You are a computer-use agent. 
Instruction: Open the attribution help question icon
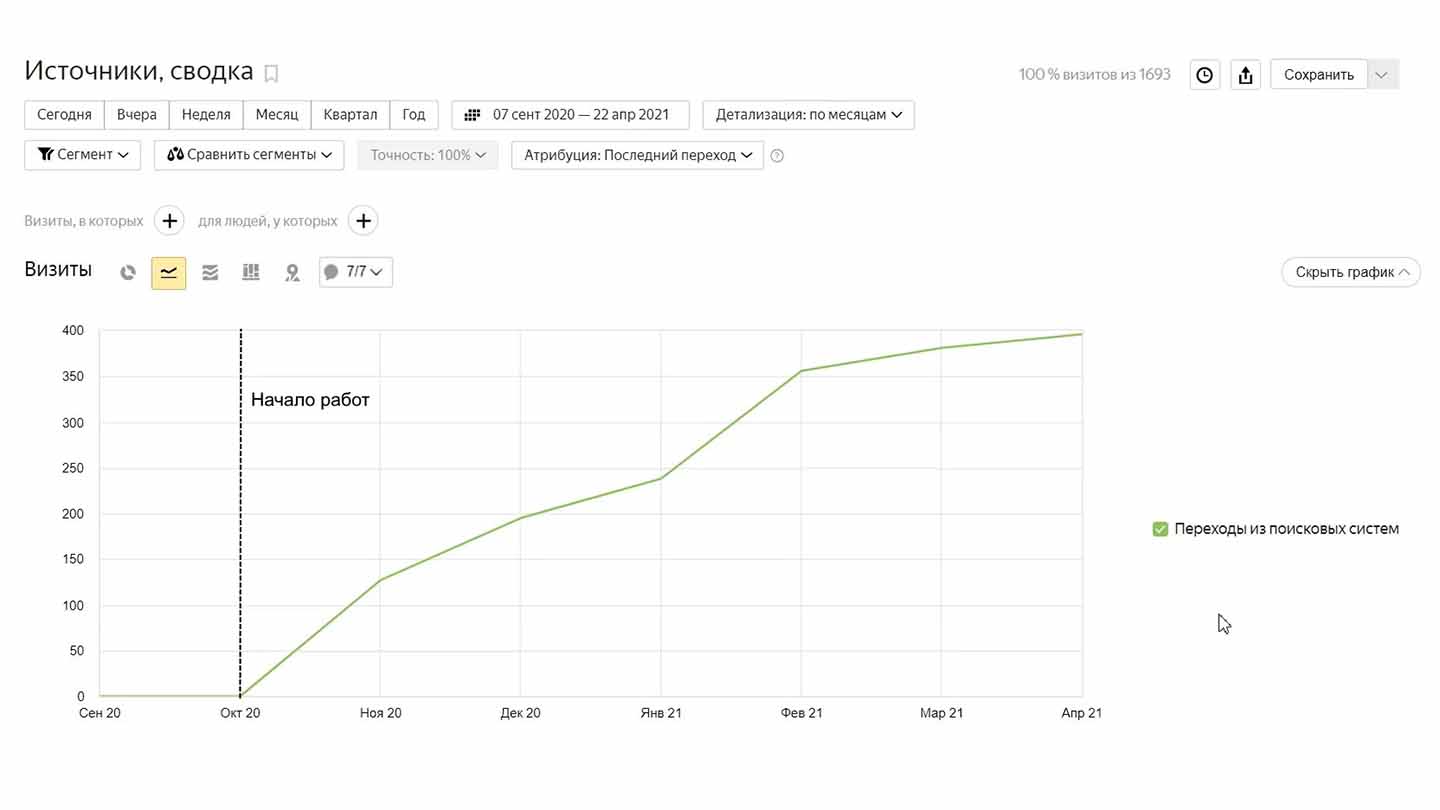tap(777, 156)
